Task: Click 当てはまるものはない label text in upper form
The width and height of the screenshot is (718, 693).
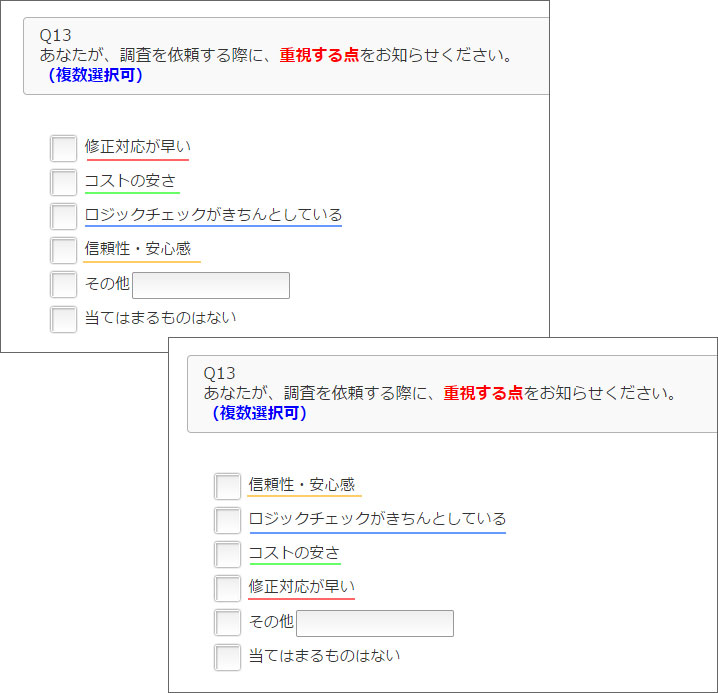Action: click(x=160, y=318)
